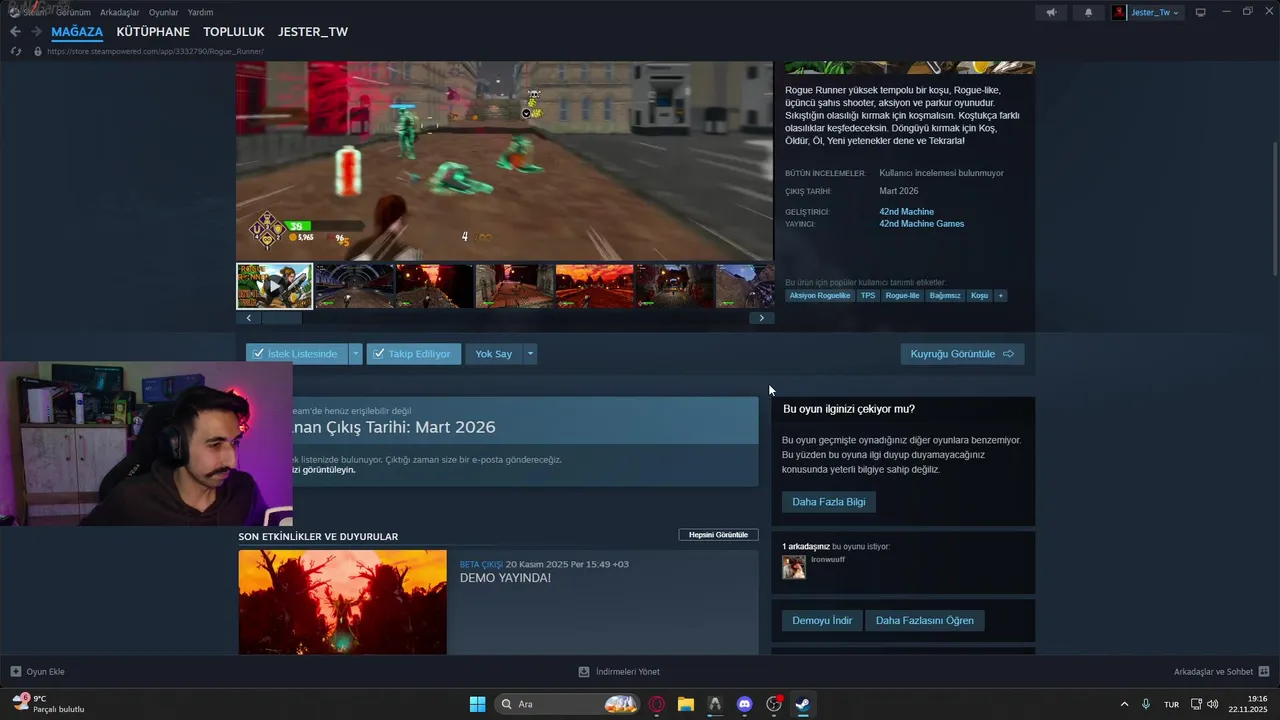Viewport: 1280px width, 720px height.
Task: Click the page vertical scrollbar
Action: coord(1274,210)
